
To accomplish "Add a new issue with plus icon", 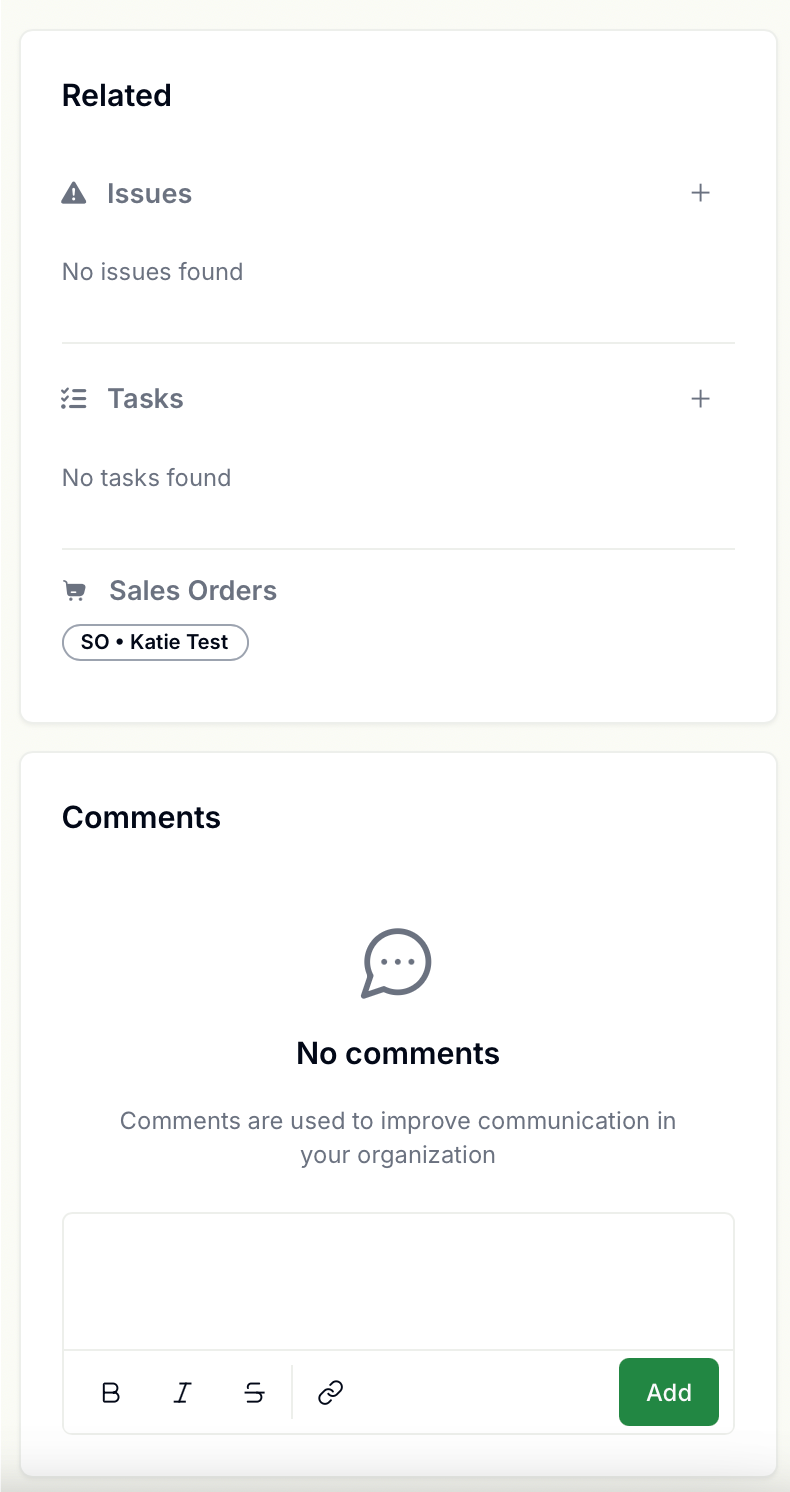I will click(x=701, y=193).
